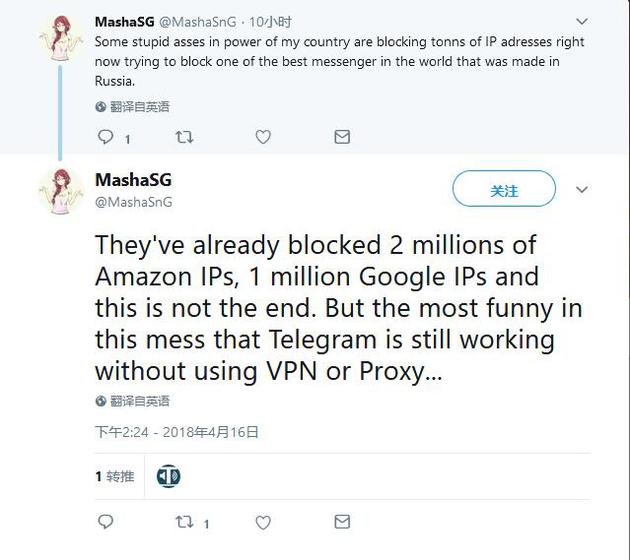Like the first tweet
This screenshot has height=560, width=630.
tap(263, 137)
